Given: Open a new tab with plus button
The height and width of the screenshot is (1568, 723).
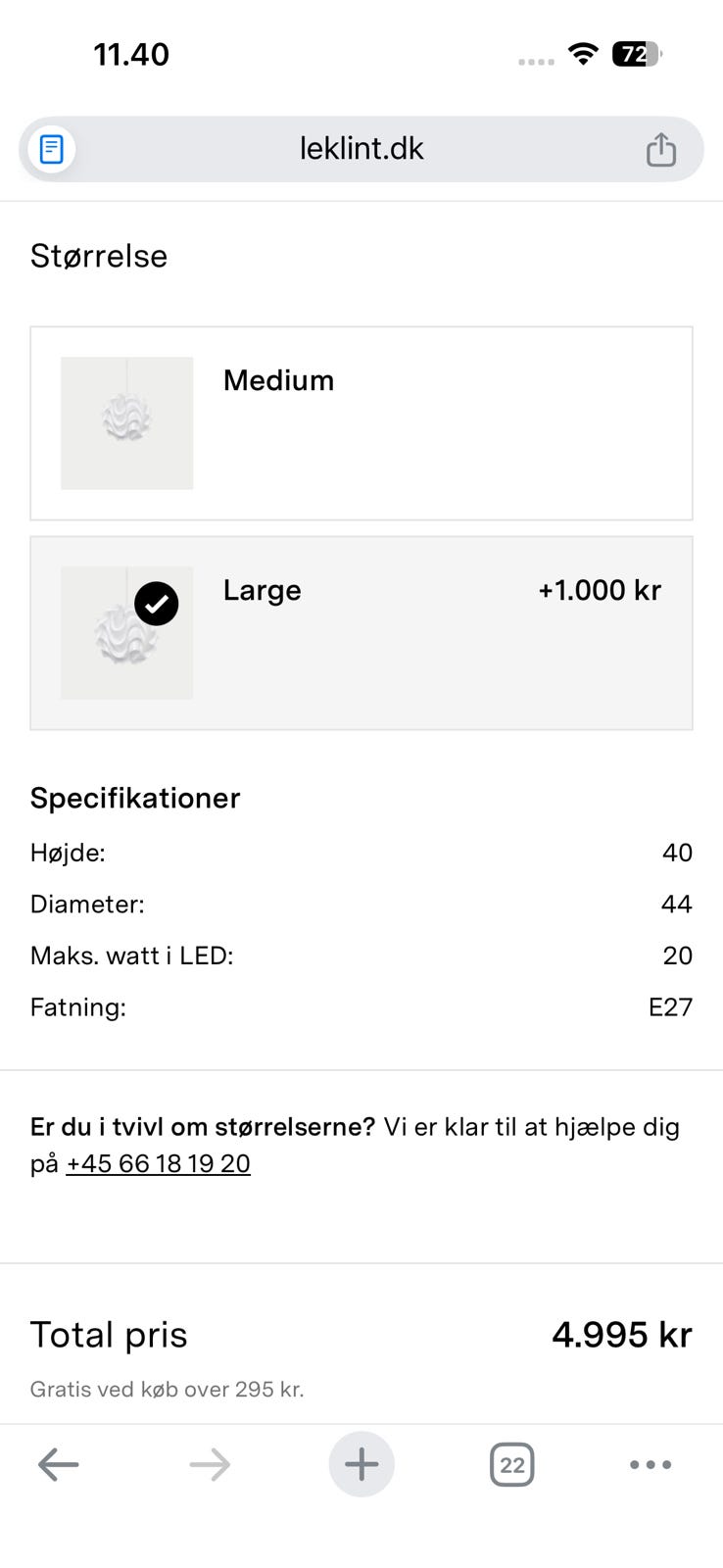Looking at the screenshot, I should coord(361,1465).
